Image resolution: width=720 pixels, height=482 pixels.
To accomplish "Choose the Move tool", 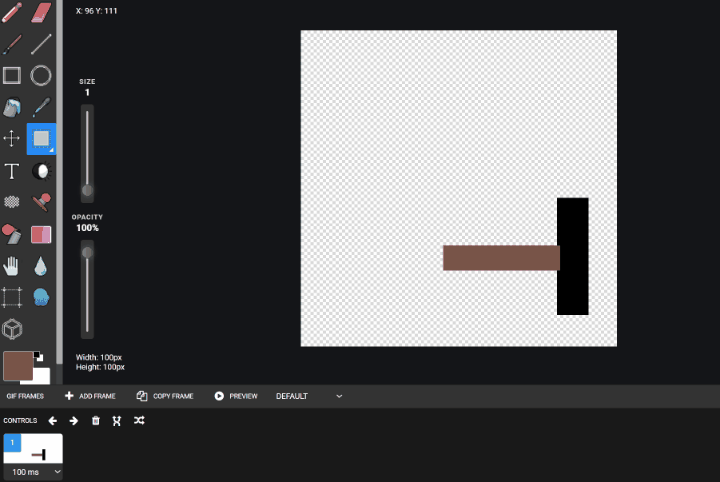I will [12, 139].
